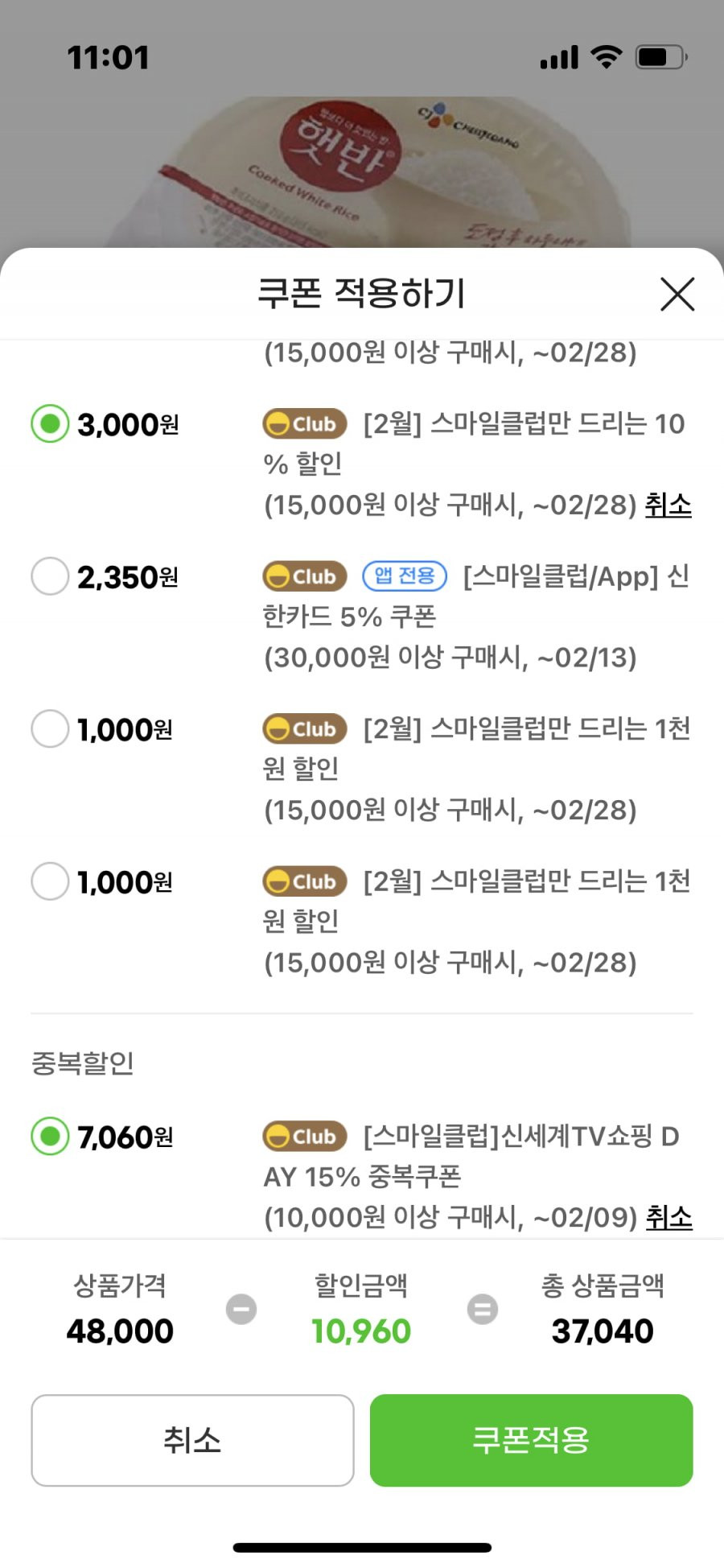Tap the green 10,960 discount amount
This screenshot has width=724, height=1568.
point(361,1331)
